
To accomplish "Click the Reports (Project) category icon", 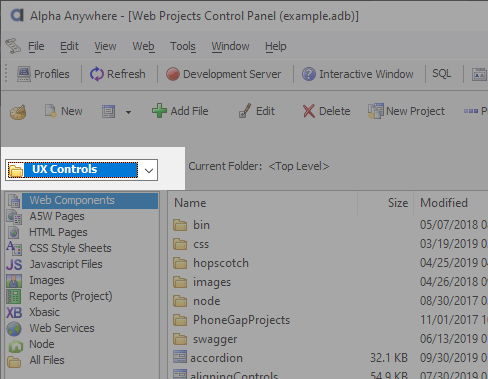I will point(14,296).
